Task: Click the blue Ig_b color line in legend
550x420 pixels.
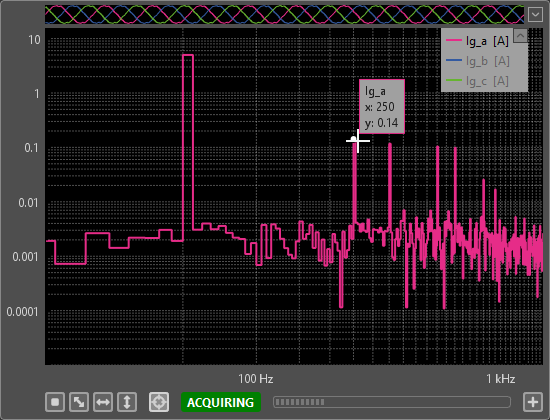Action: [x=454, y=61]
